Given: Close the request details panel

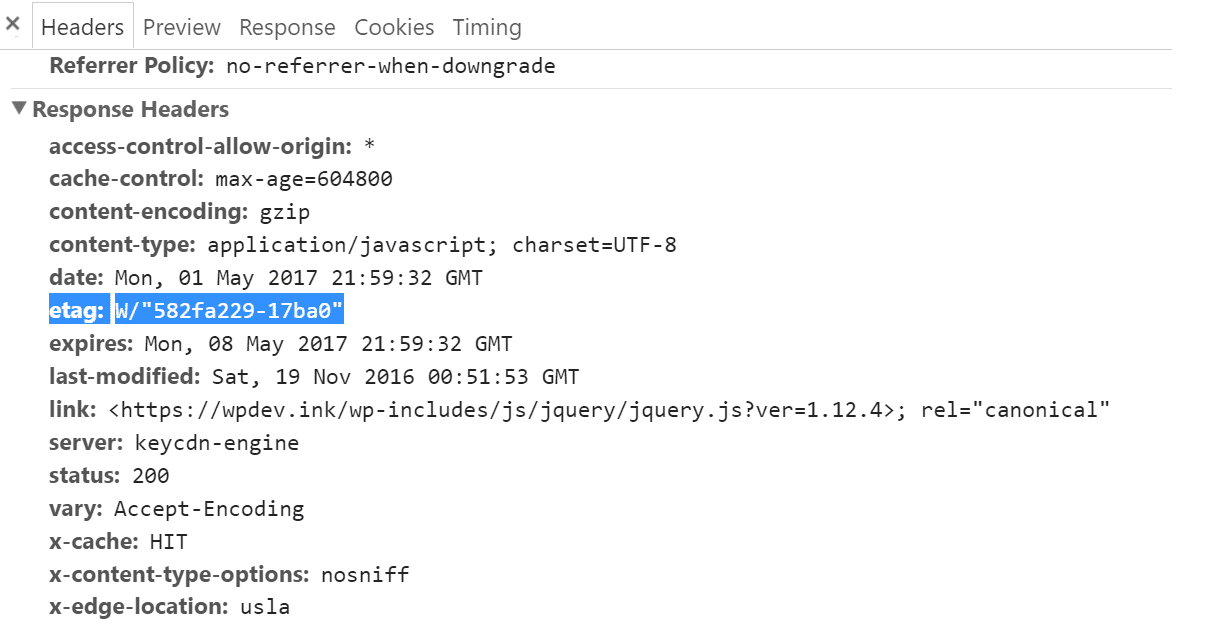Looking at the screenshot, I should point(13,24).
